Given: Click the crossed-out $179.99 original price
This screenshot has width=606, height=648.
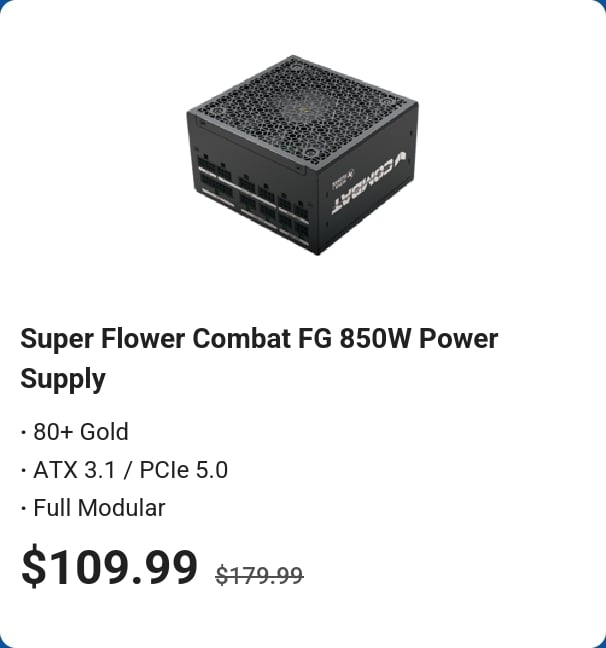Looking at the screenshot, I should [x=259, y=575].
